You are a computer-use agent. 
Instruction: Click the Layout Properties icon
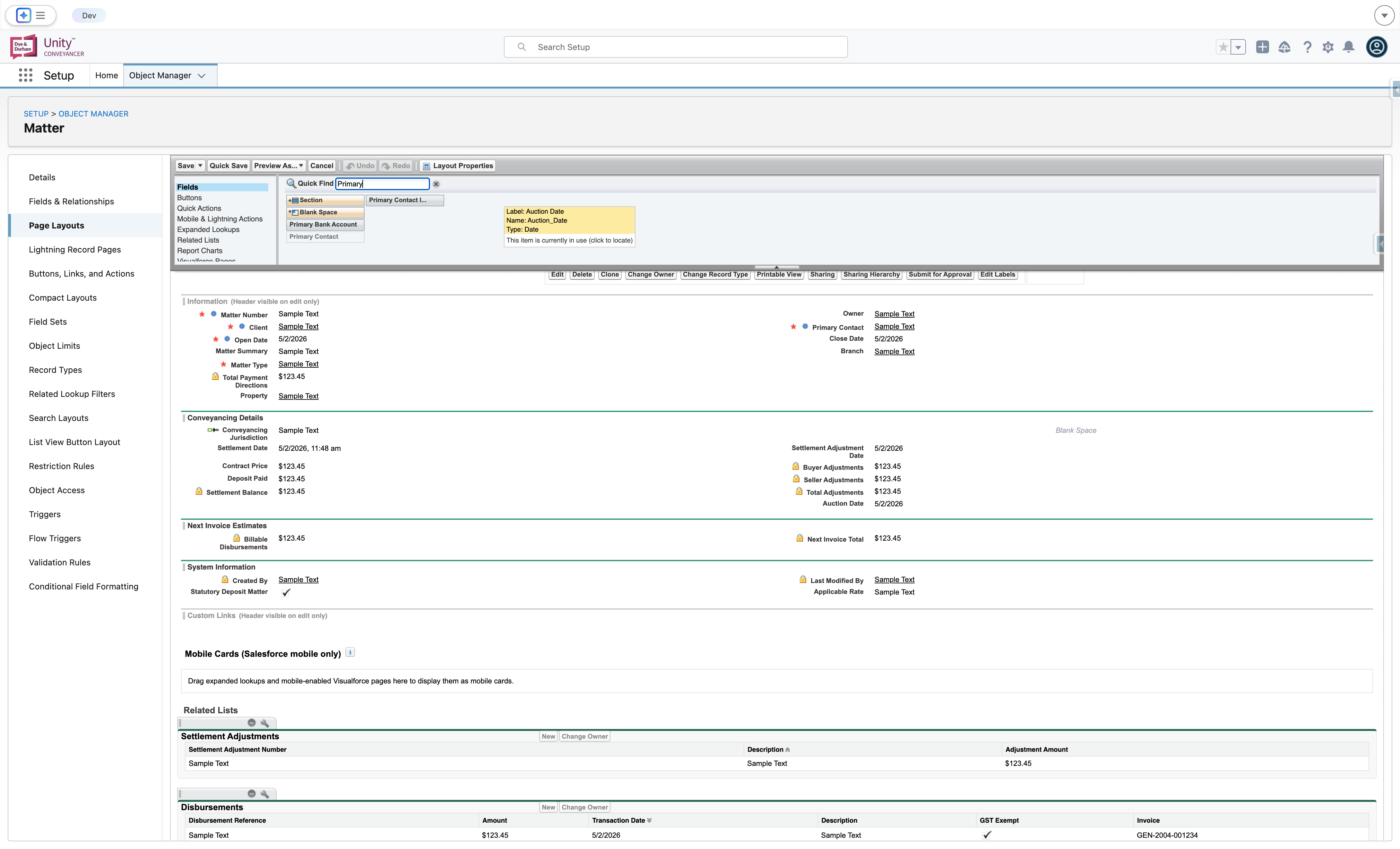[x=426, y=166]
